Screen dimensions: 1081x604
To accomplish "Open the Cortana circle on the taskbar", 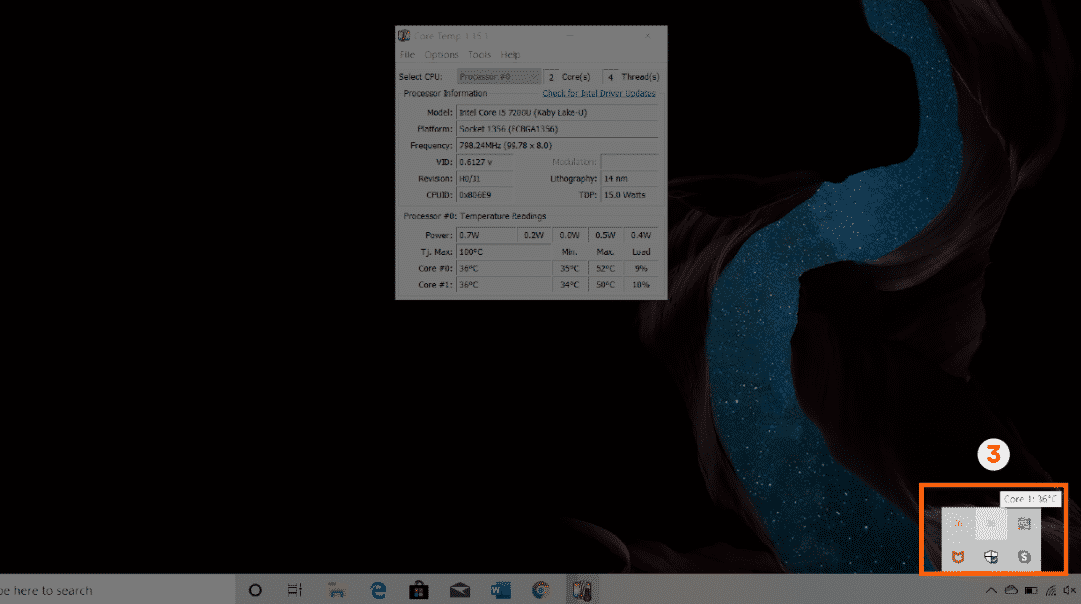I will [255, 590].
